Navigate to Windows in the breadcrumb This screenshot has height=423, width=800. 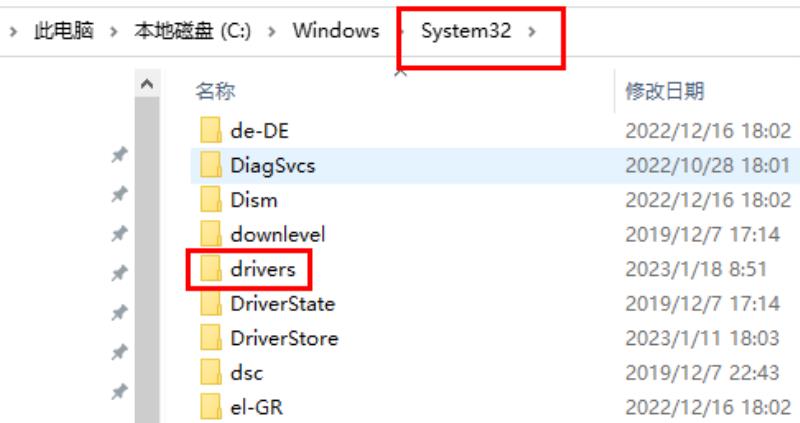pos(336,31)
